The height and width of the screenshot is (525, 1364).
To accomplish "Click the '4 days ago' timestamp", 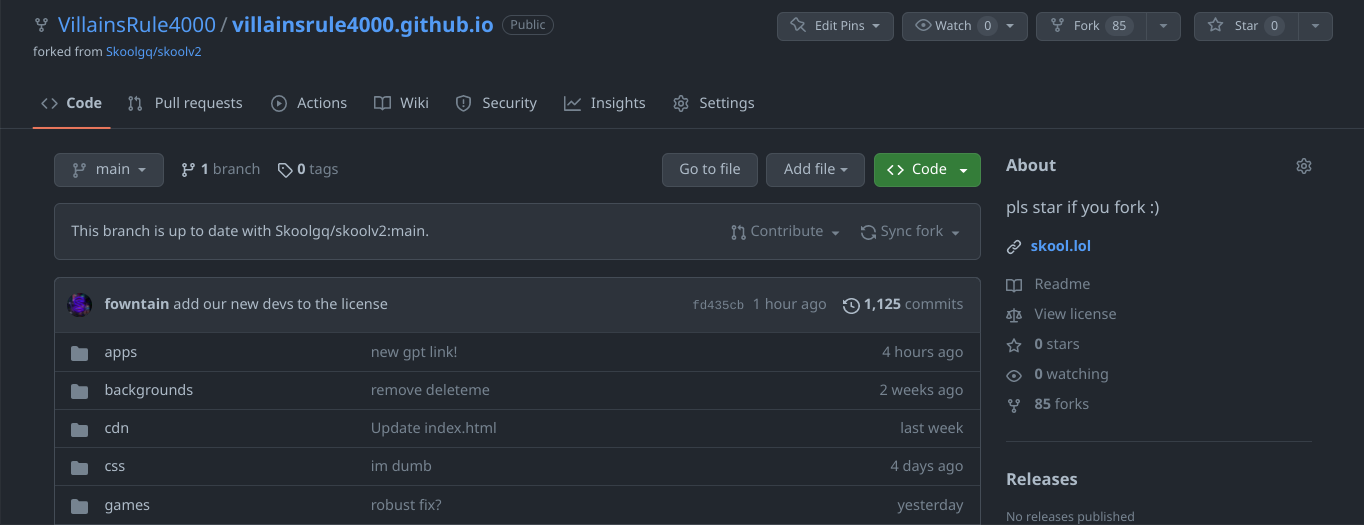I will 927,466.
